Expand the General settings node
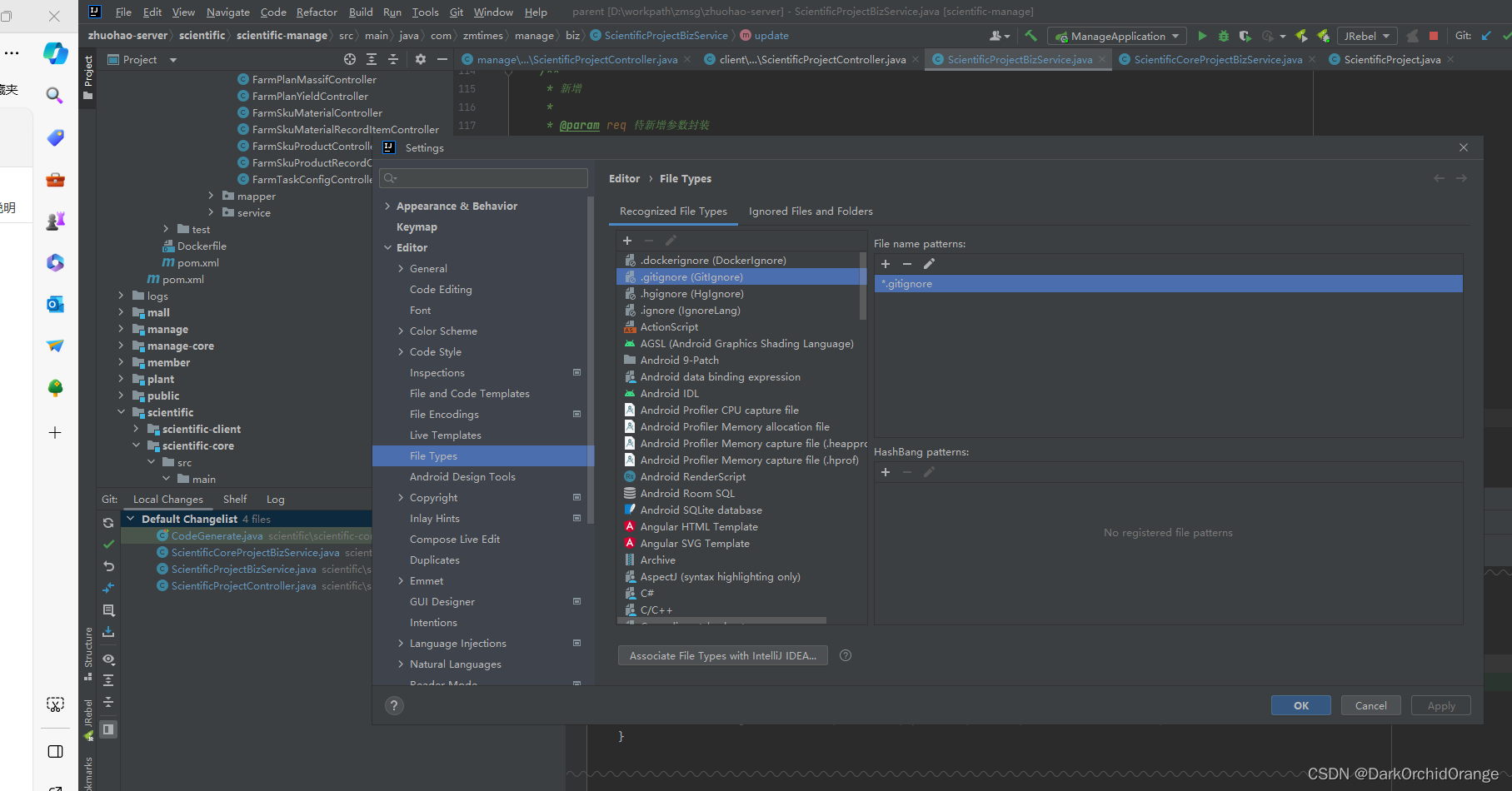 point(401,268)
